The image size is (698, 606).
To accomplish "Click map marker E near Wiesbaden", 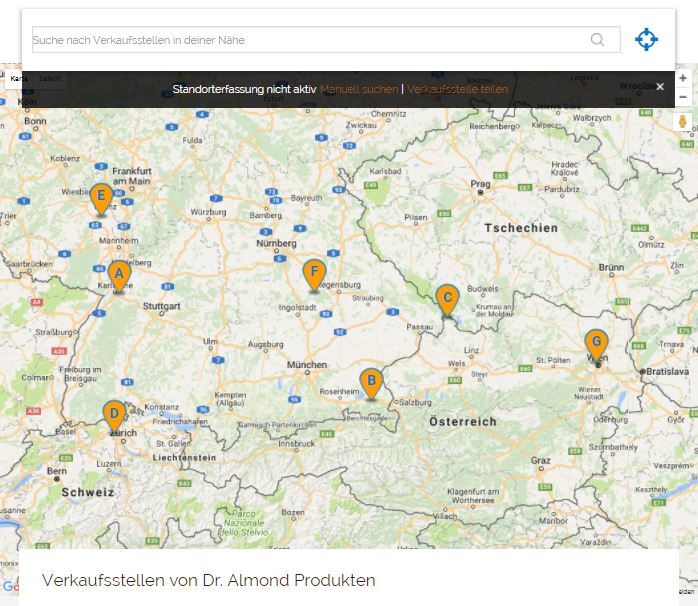I will click(101, 197).
